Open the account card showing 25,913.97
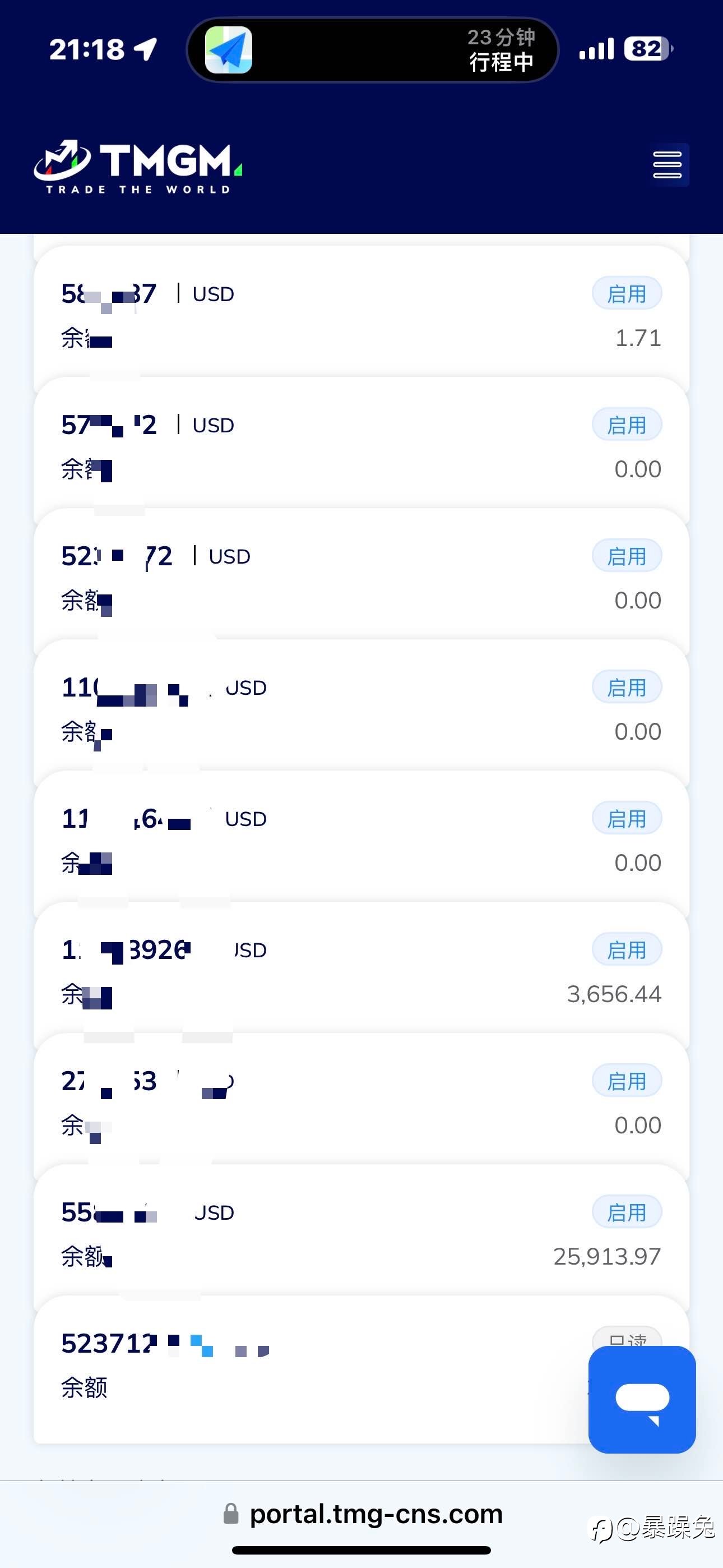This screenshot has width=723, height=1568. (361, 1234)
